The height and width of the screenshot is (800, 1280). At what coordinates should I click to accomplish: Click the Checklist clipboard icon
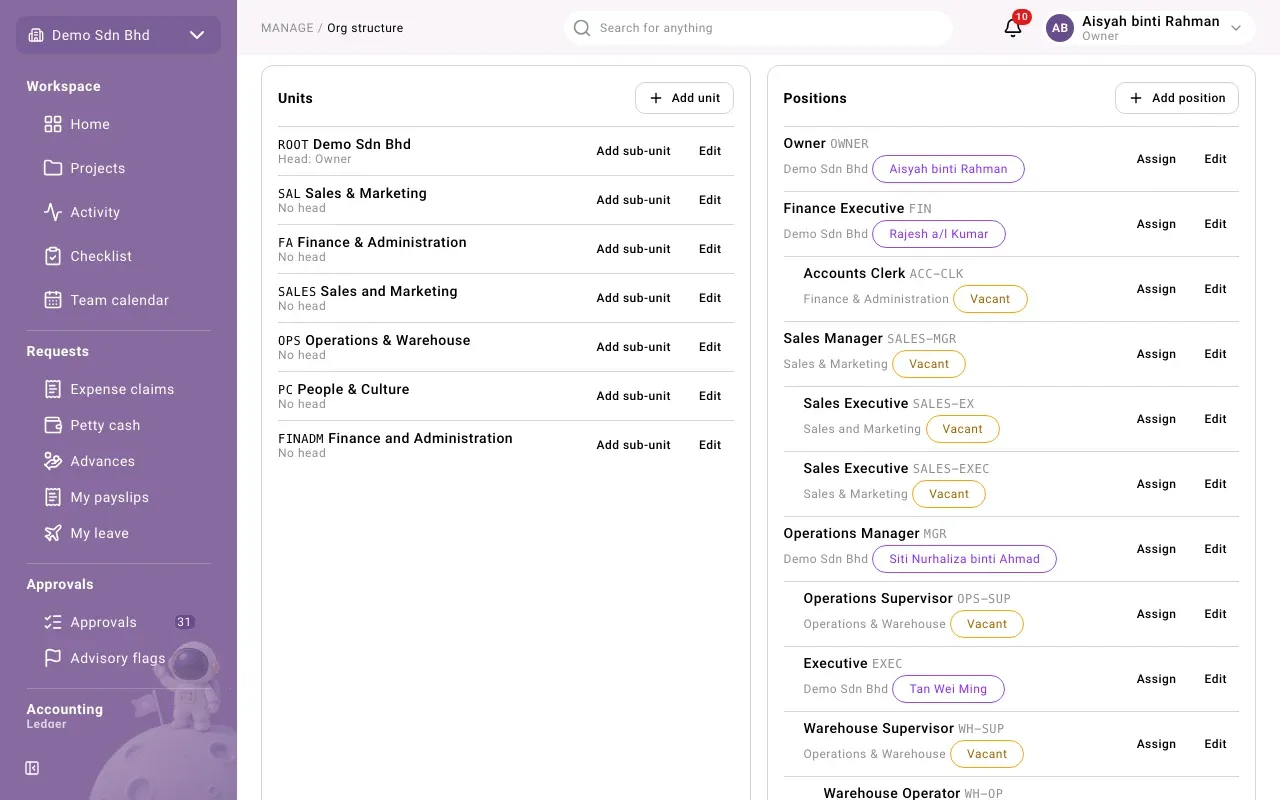pyautogui.click(x=53, y=256)
